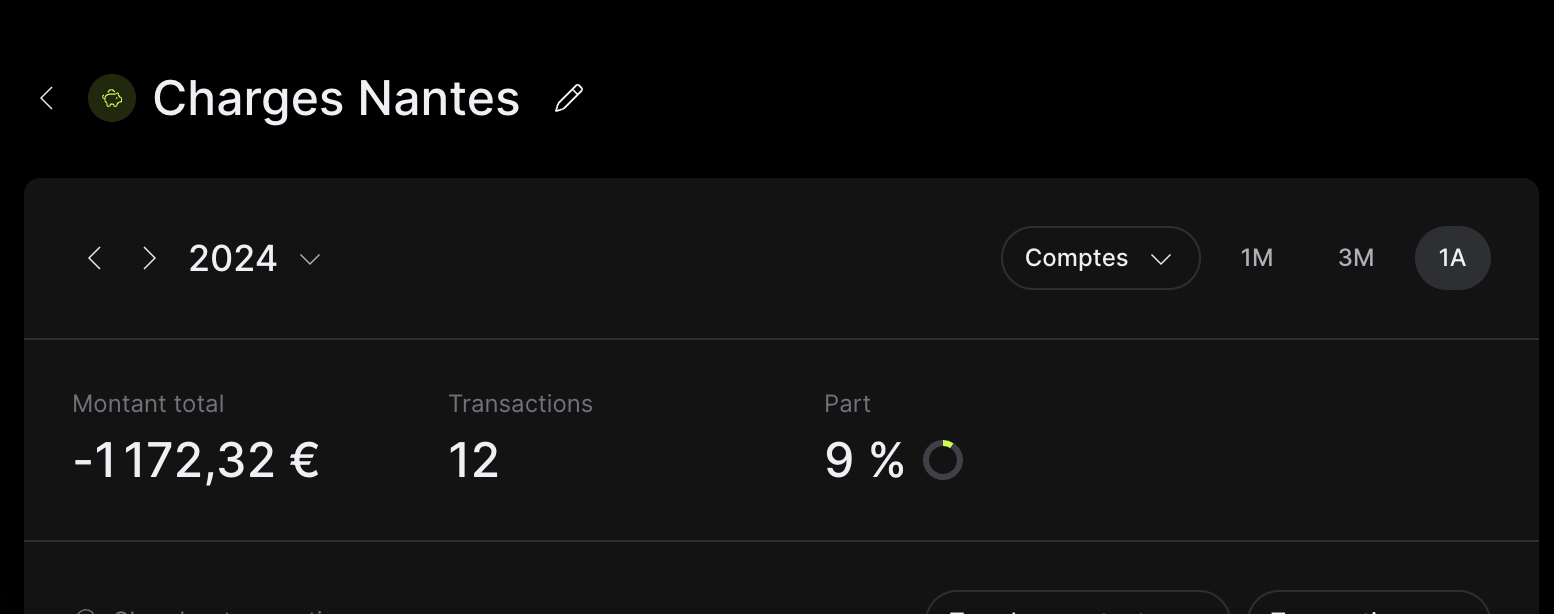Click the piggy bank category icon
Image resolution: width=1554 pixels, height=614 pixels.
click(x=112, y=98)
